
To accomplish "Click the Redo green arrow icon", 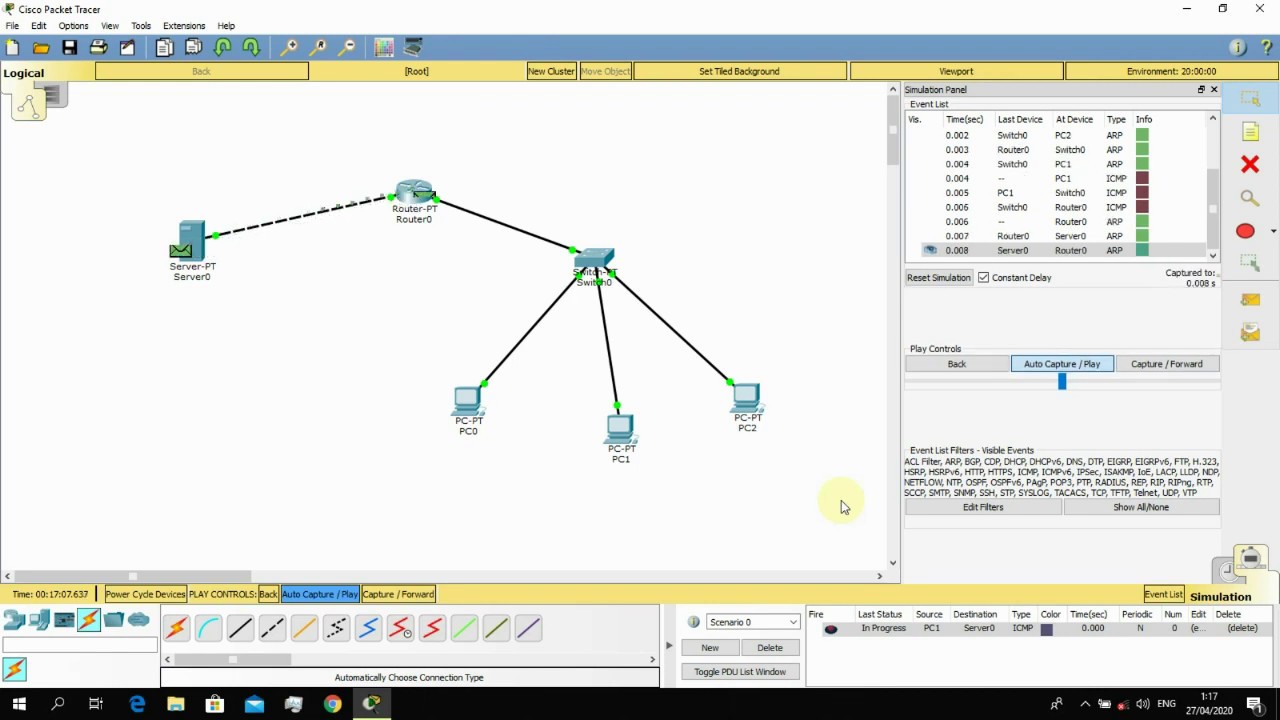I will pyautogui.click(x=251, y=47).
